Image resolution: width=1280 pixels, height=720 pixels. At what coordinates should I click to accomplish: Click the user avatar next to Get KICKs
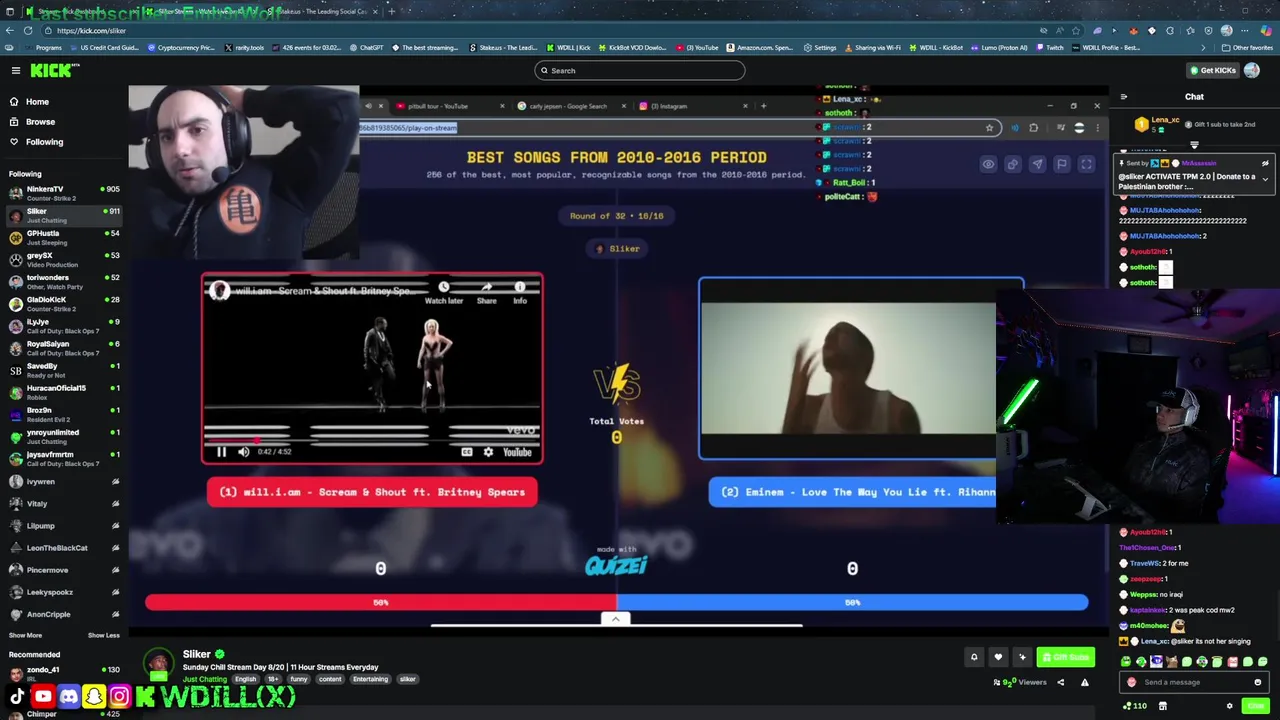1253,70
